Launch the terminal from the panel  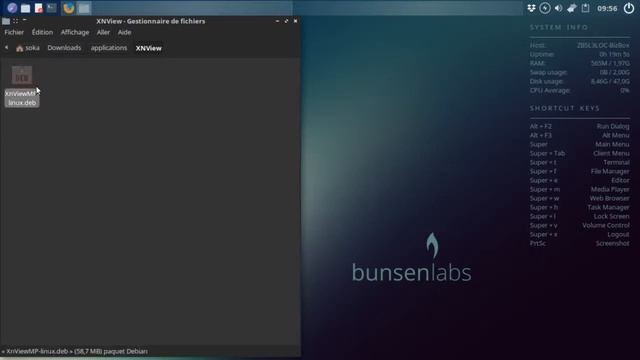(x=51, y=8)
